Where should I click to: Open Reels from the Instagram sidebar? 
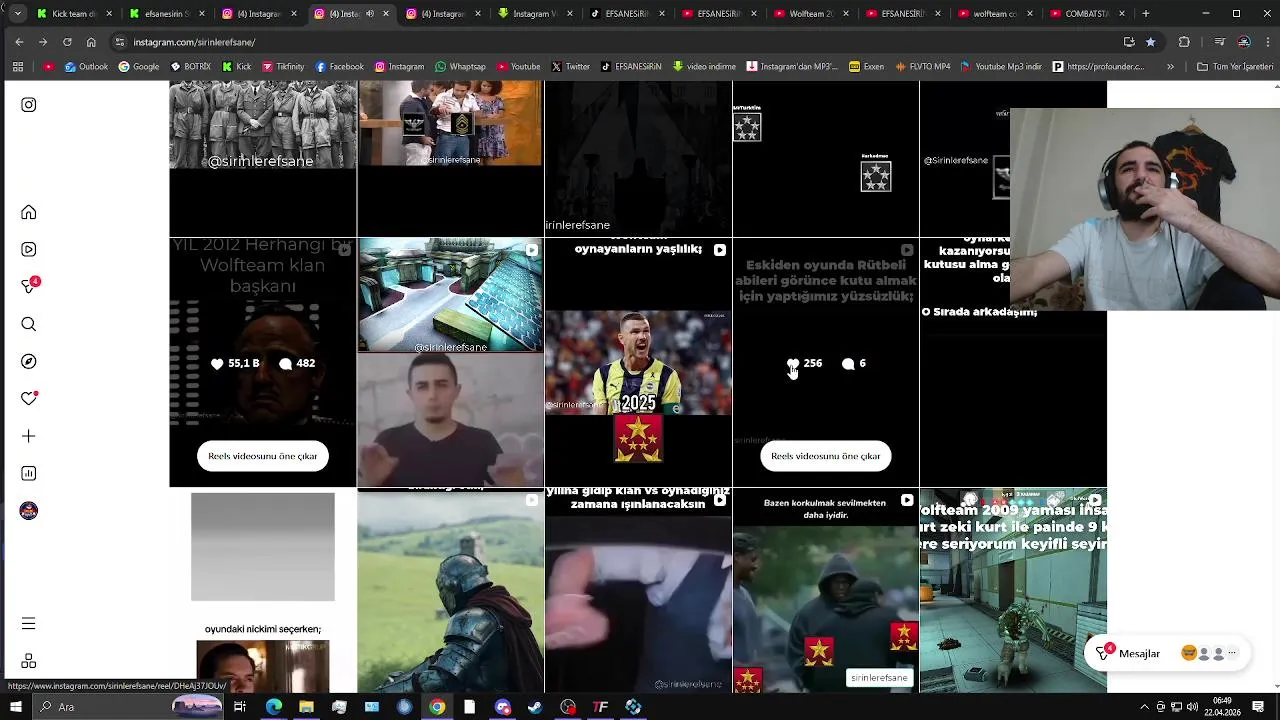[x=29, y=249]
